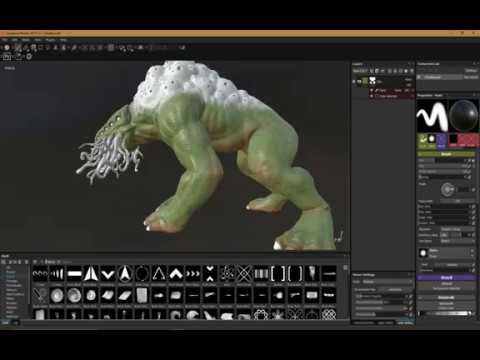The height and width of the screenshot is (360, 480).
Task: Select the double triangle spike alpha in shelf
Action: (91, 274)
